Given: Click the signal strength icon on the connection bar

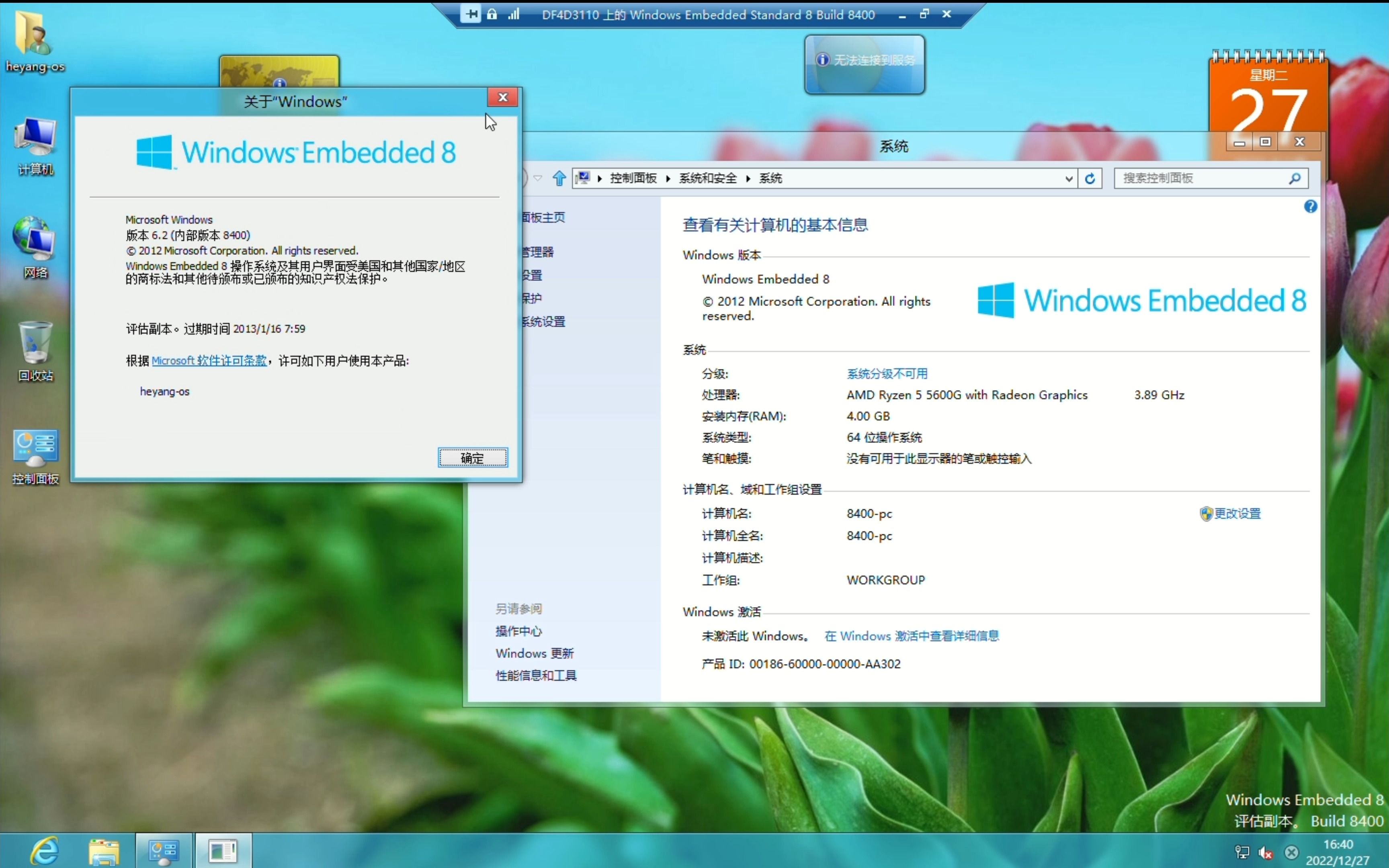Looking at the screenshot, I should pyautogui.click(x=513, y=14).
